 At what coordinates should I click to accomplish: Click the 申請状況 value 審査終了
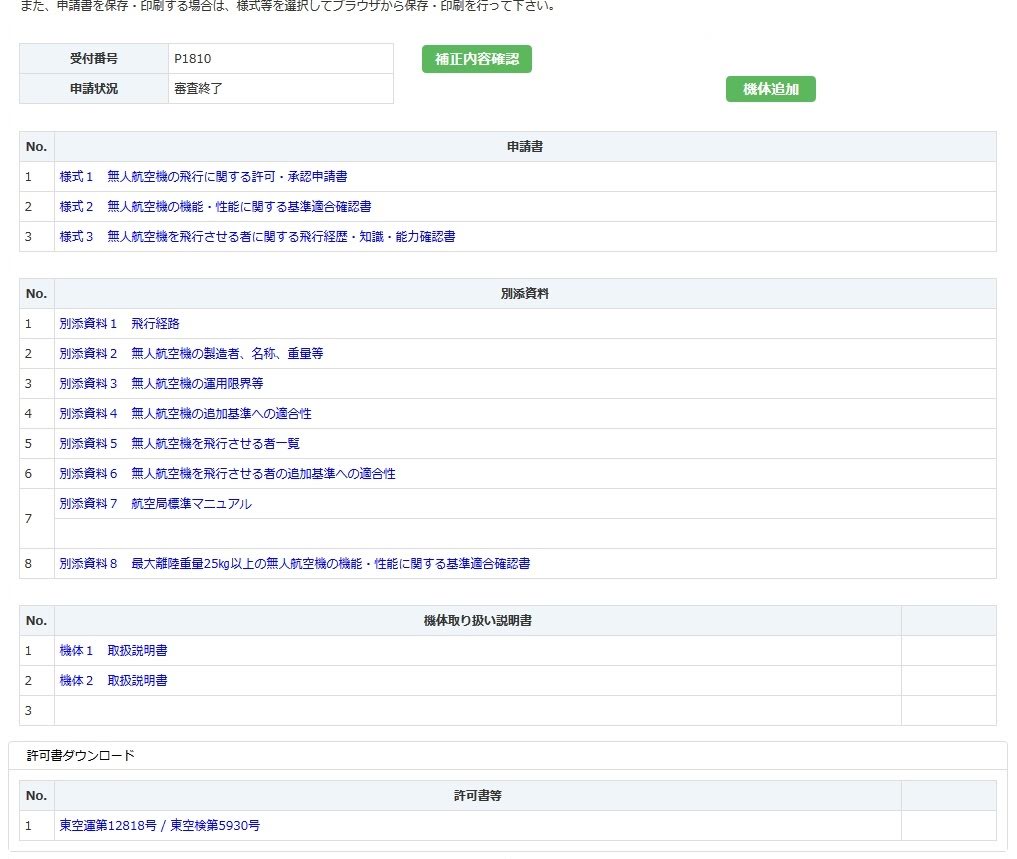tap(197, 89)
